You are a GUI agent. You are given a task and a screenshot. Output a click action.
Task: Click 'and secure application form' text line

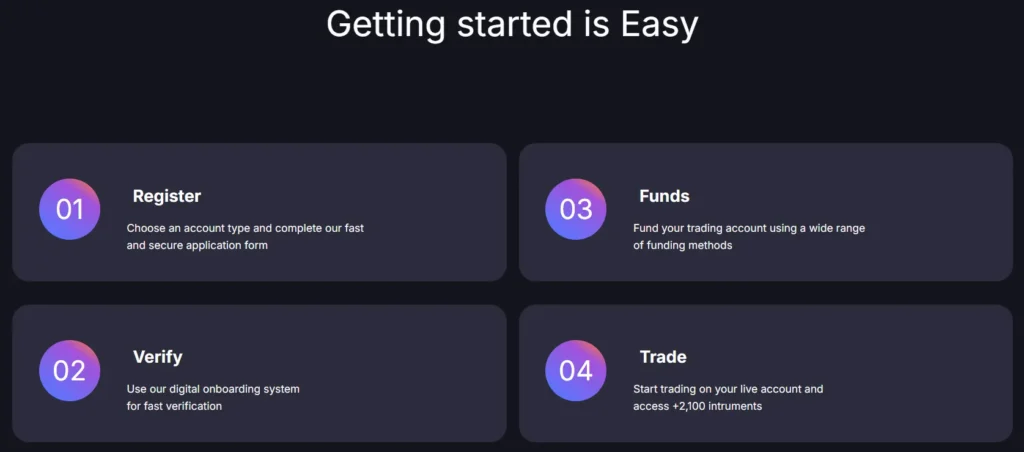click(197, 245)
